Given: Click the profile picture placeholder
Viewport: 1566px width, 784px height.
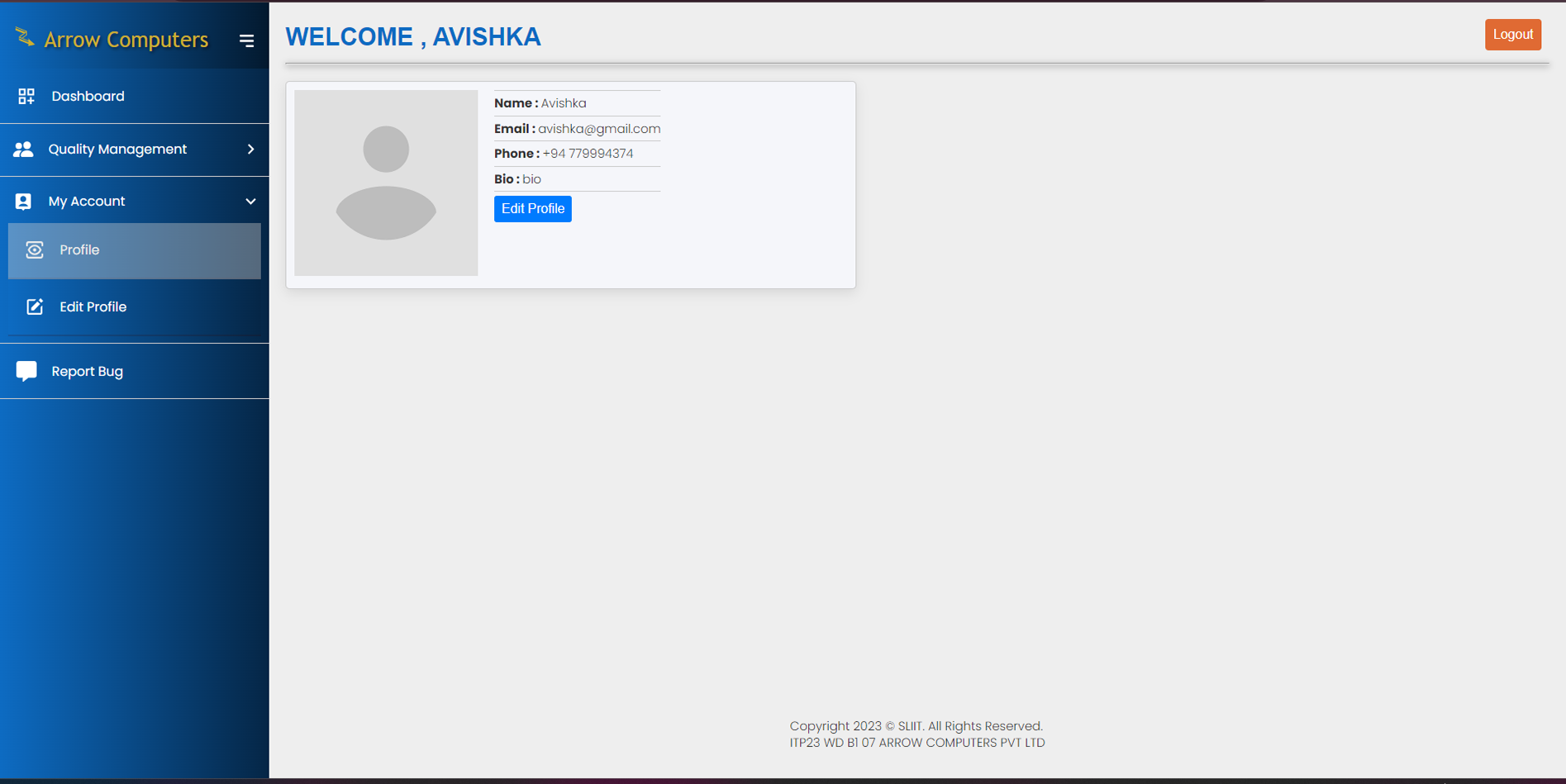Looking at the screenshot, I should pos(385,183).
